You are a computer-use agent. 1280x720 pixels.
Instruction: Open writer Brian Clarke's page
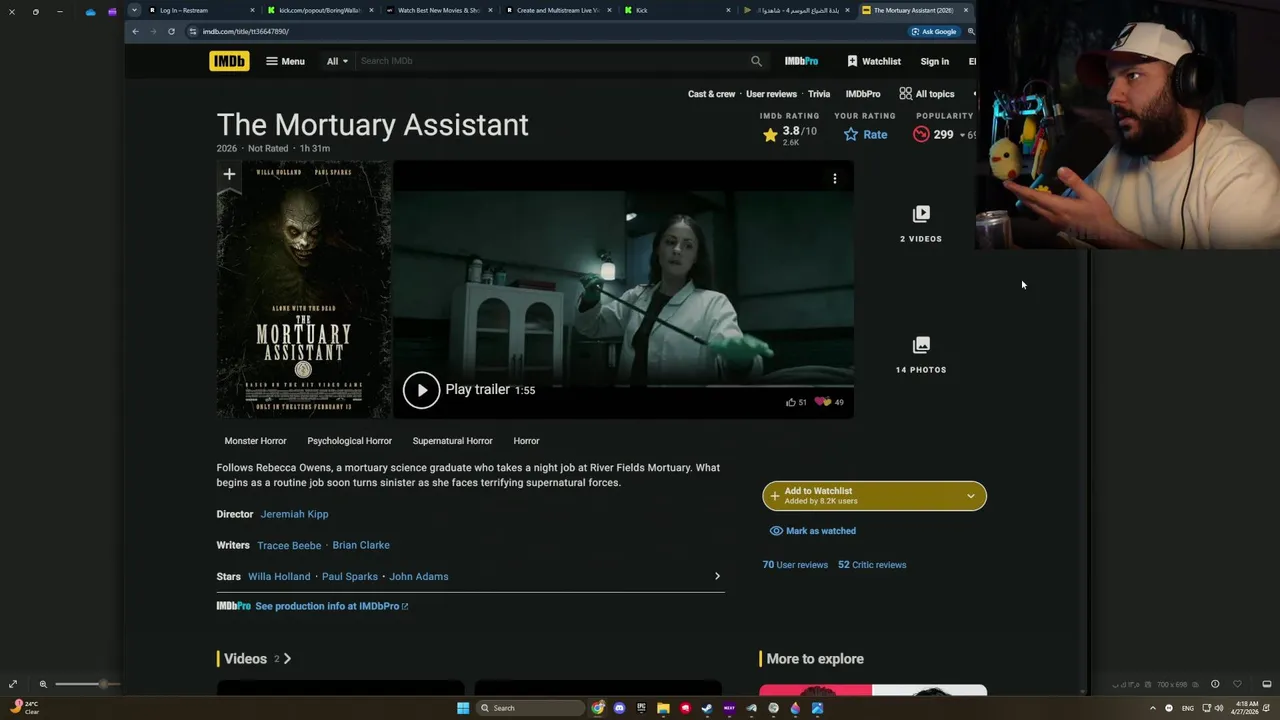tap(361, 545)
